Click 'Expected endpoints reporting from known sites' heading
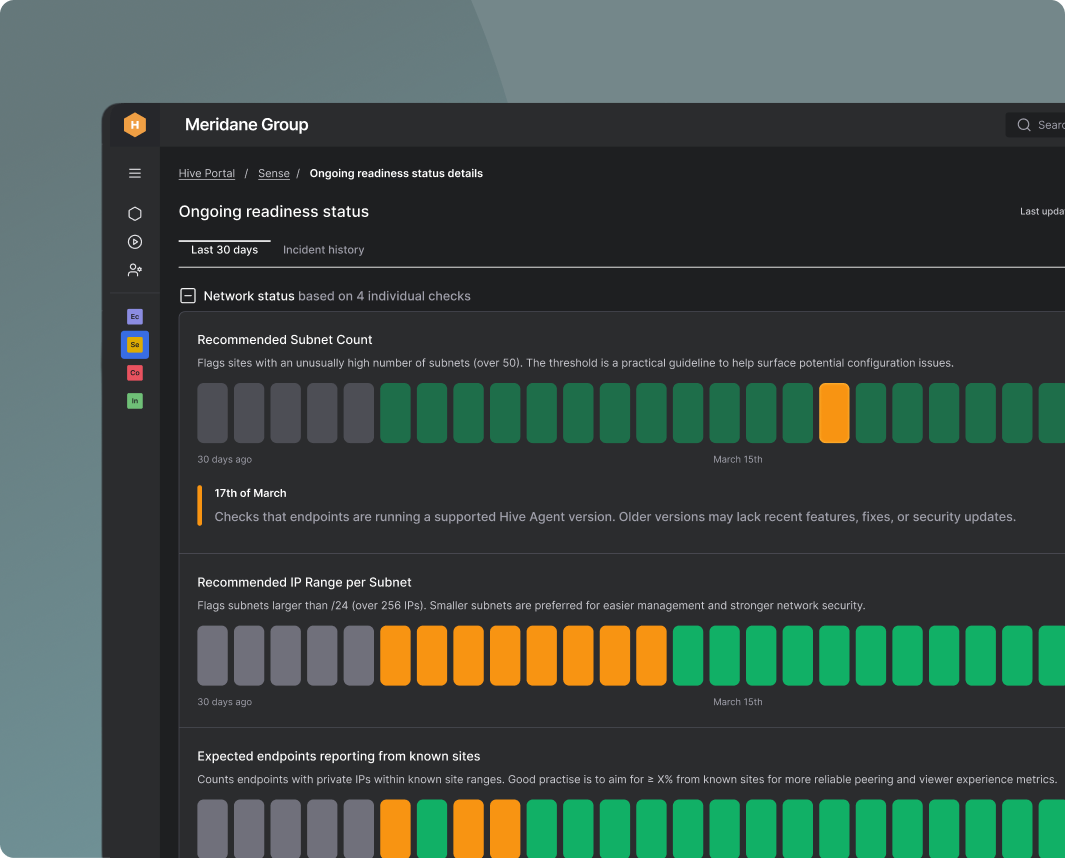Viewport: 1065px width, 858px height. coord(338,756)
